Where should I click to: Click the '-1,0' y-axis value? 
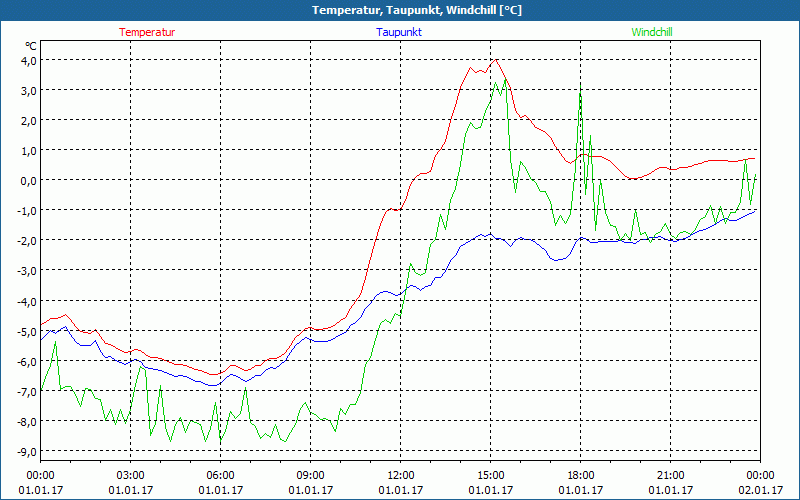click(x=27, y=211)
